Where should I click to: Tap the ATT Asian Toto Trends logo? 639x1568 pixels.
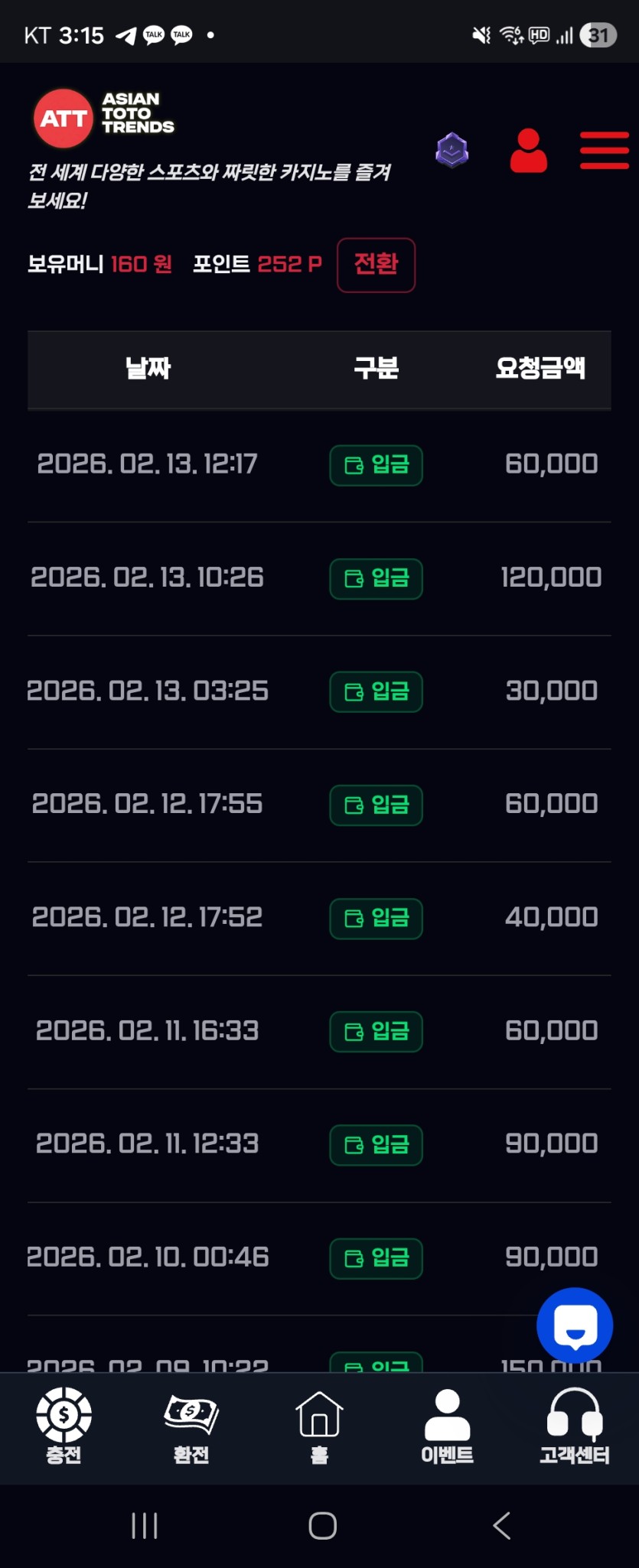tap(104, 118)
